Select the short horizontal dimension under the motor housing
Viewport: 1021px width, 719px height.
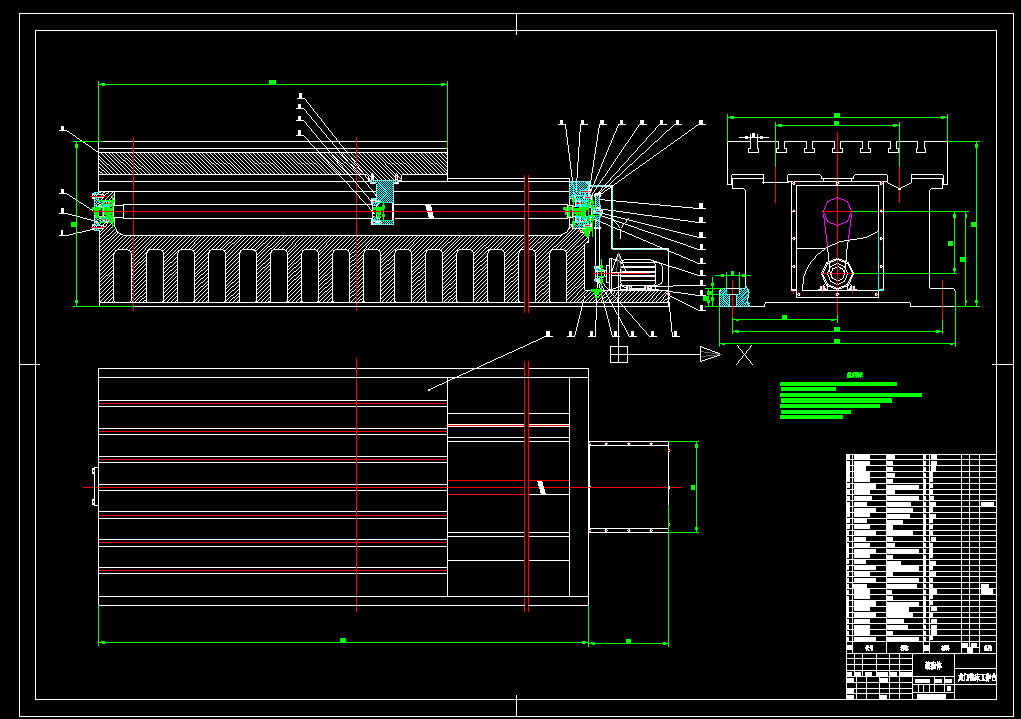point(628,643)
